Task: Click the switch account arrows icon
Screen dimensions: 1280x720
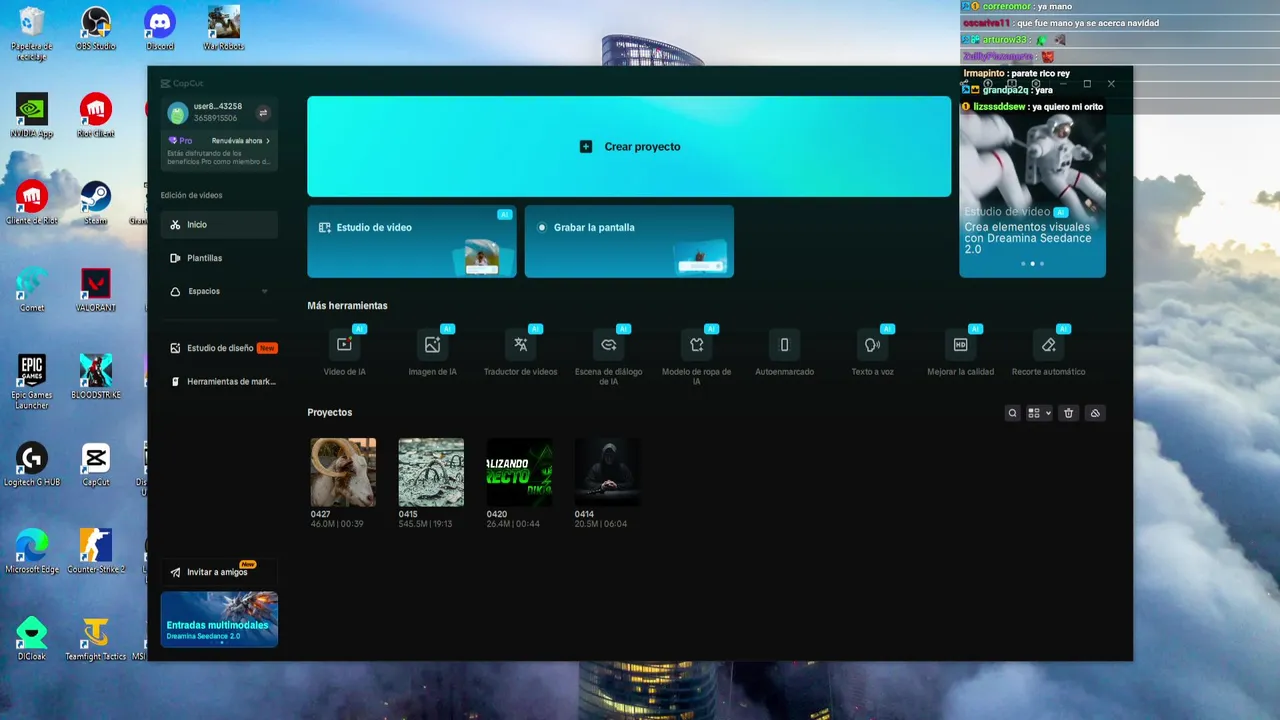Action: [x=263, y=113]
